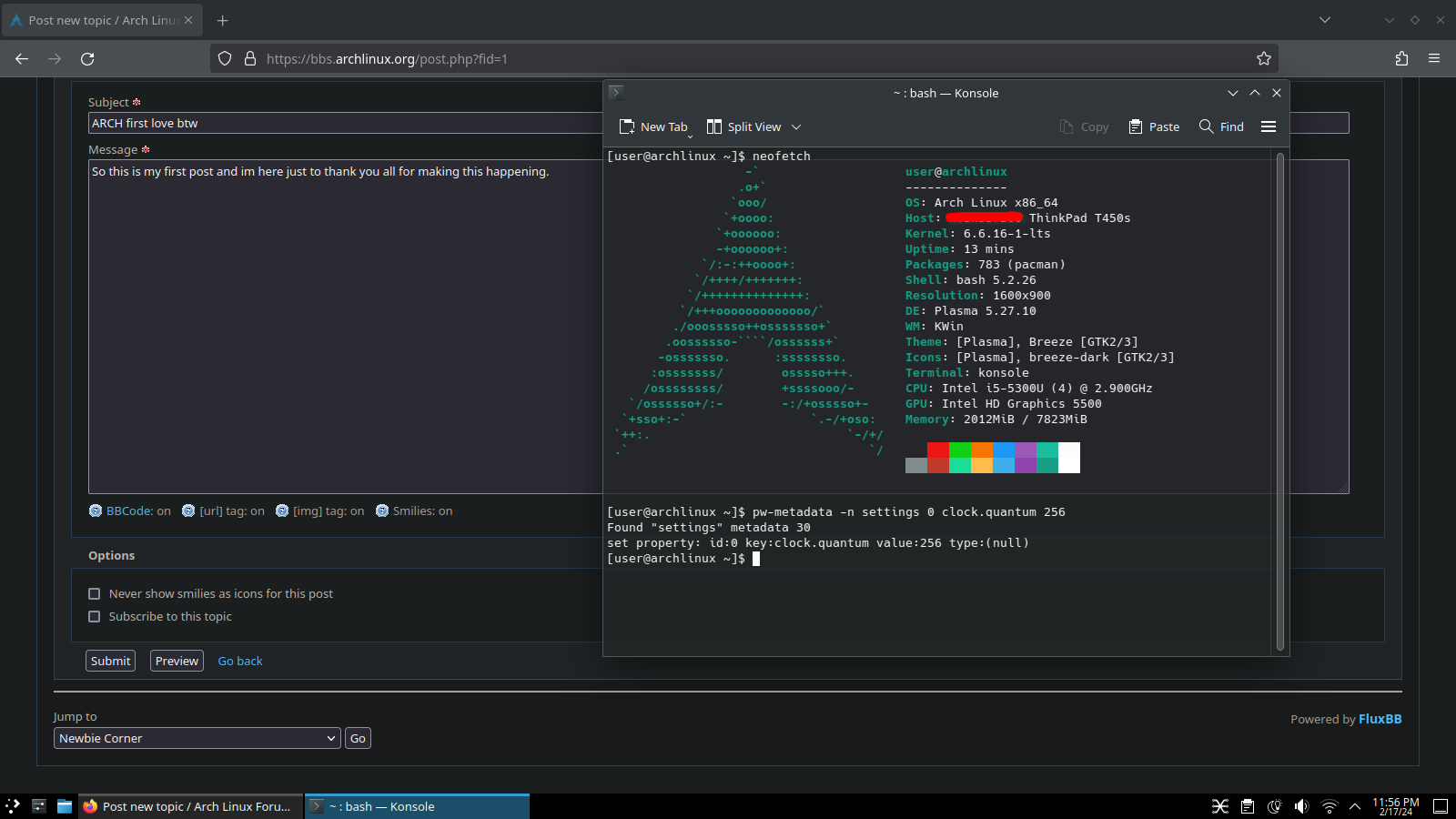Open a new browser tab
This screenshot has width=1456, height=819.
pyautogui.click(x=223, y=20)
